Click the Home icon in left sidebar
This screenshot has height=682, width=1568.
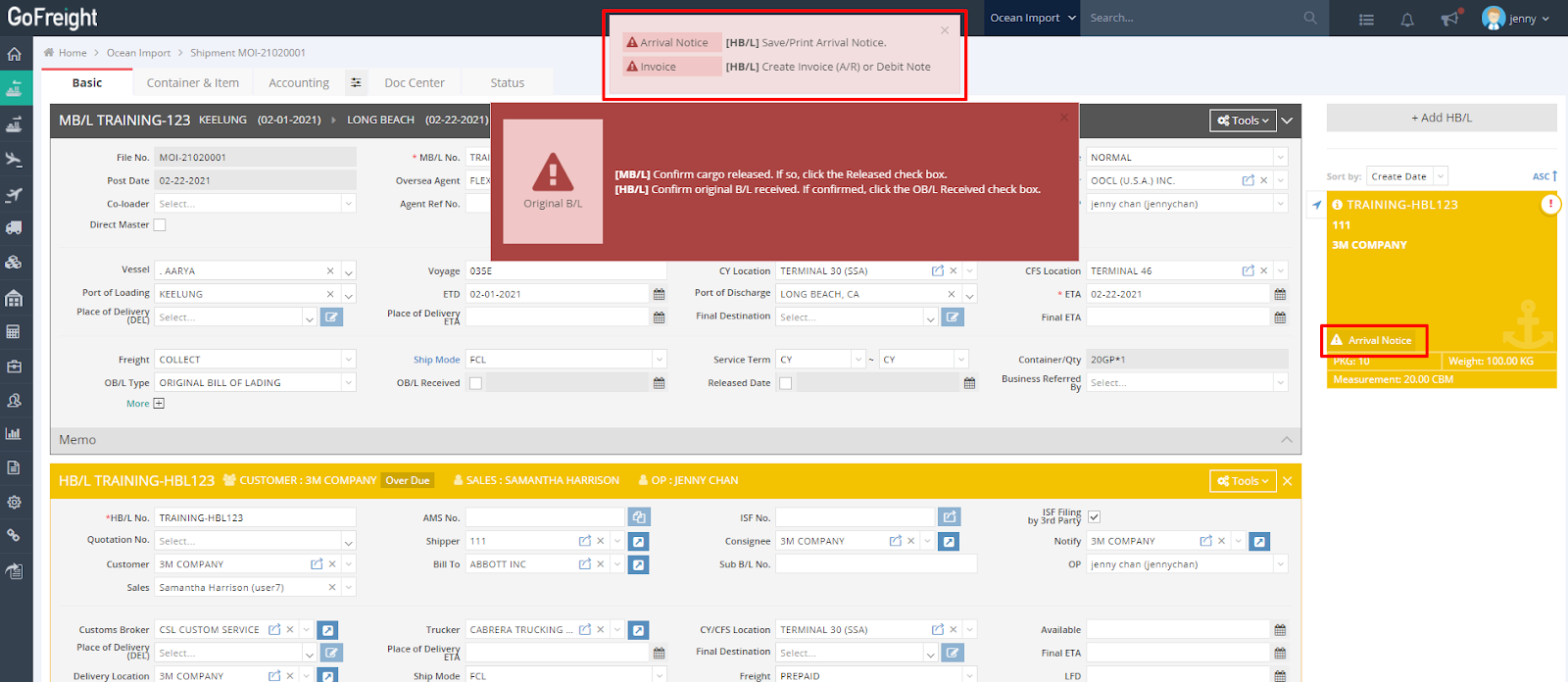tap(14, 55)
